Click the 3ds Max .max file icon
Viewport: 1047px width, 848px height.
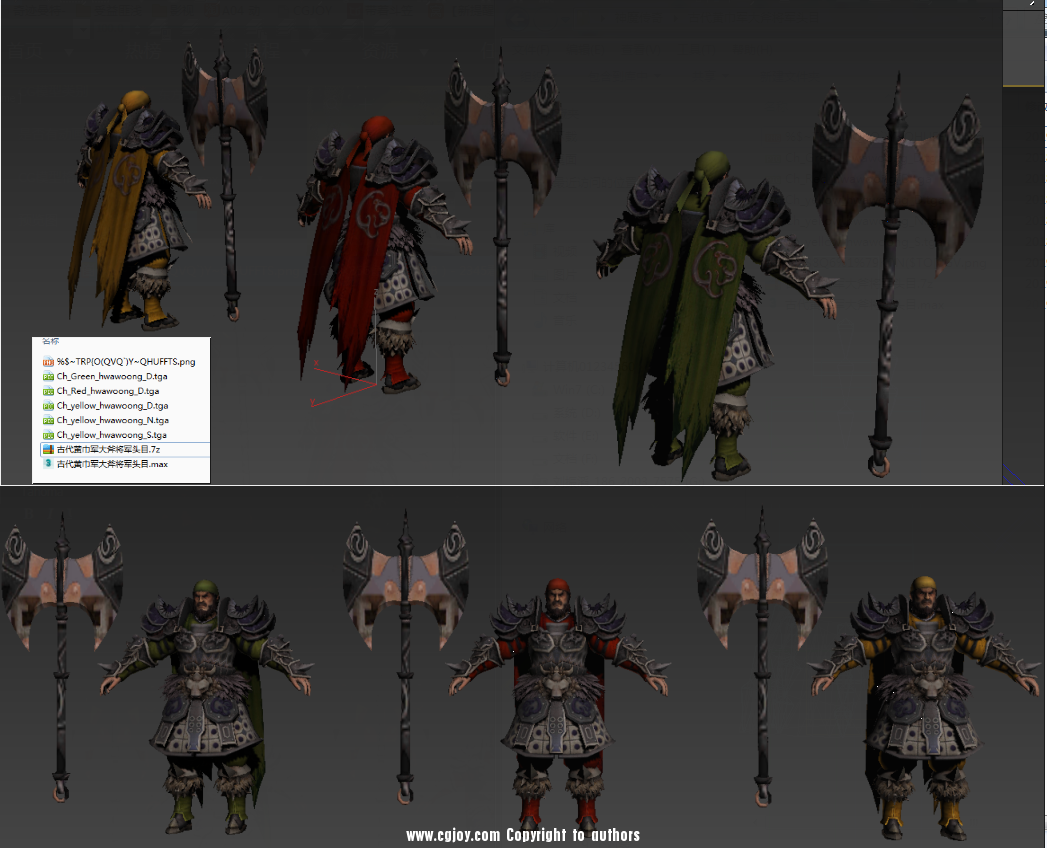pos(48,464)
